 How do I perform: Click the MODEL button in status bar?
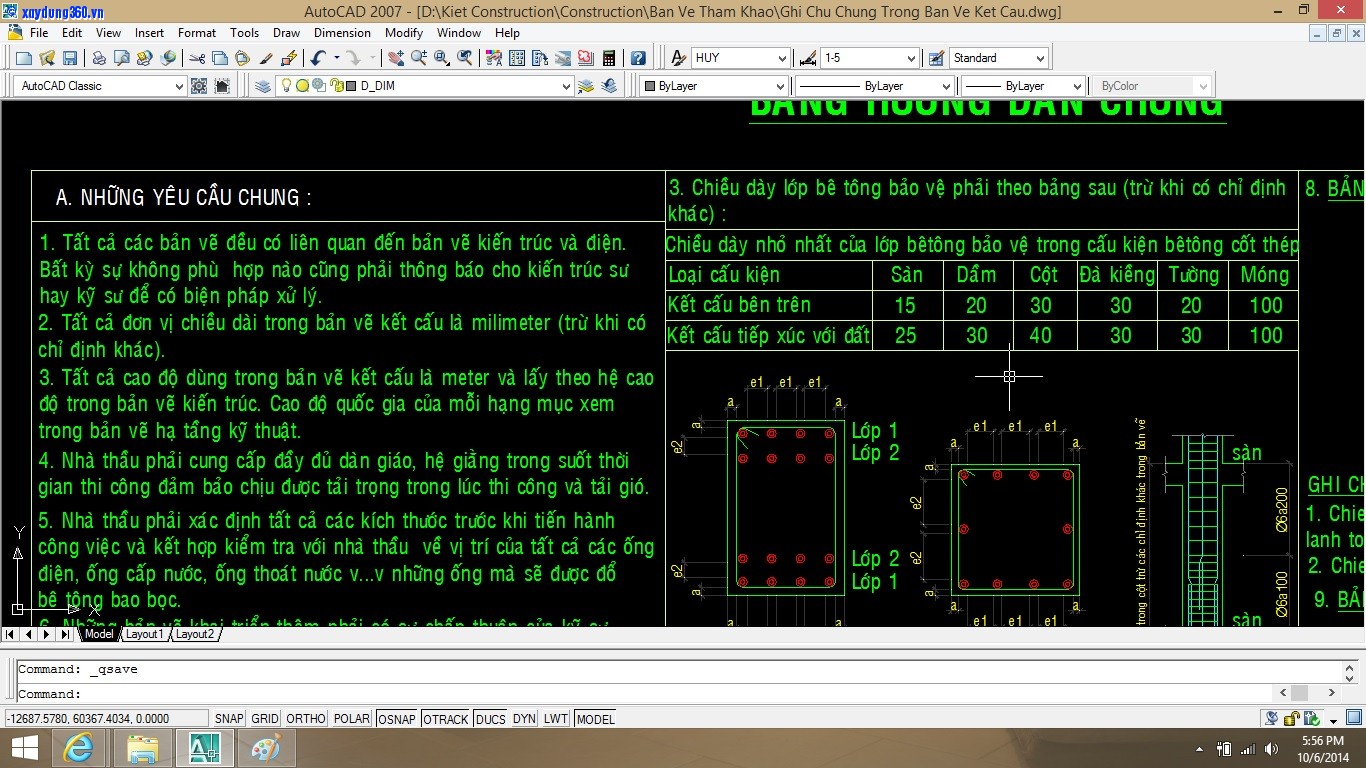point(596,718)
